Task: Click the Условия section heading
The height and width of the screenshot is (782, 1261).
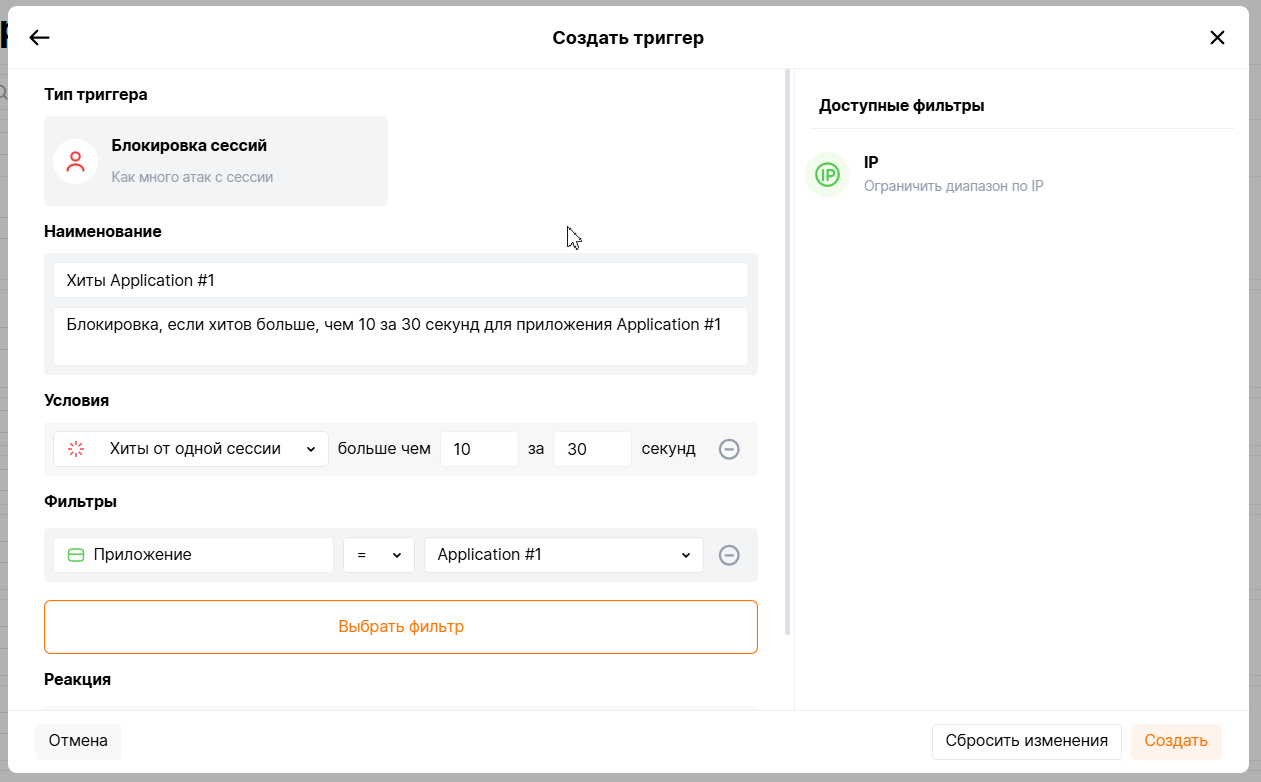Action: pyautogui.click(x=76, y=400)
